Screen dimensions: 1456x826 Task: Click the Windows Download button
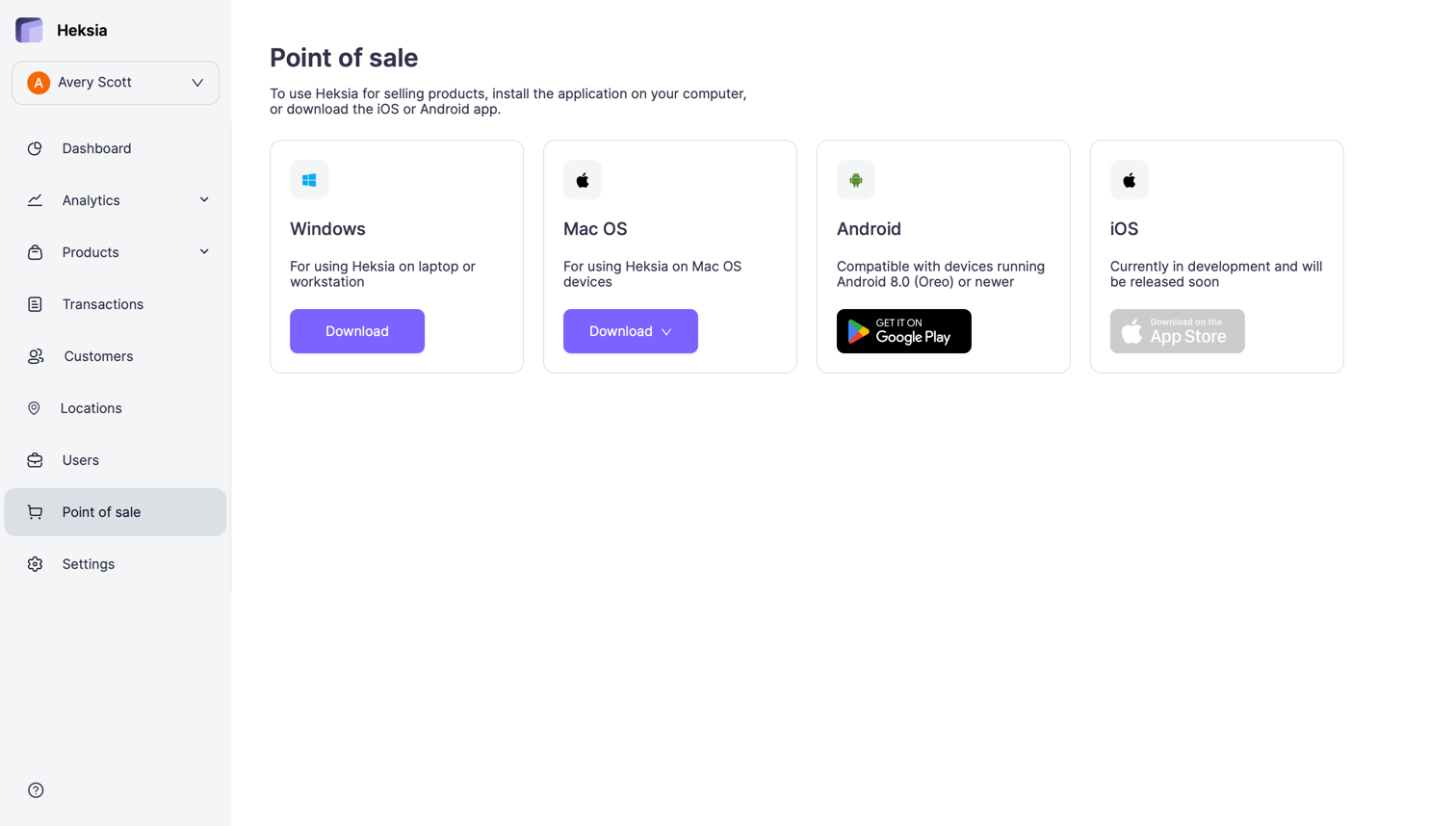(356, 330)
